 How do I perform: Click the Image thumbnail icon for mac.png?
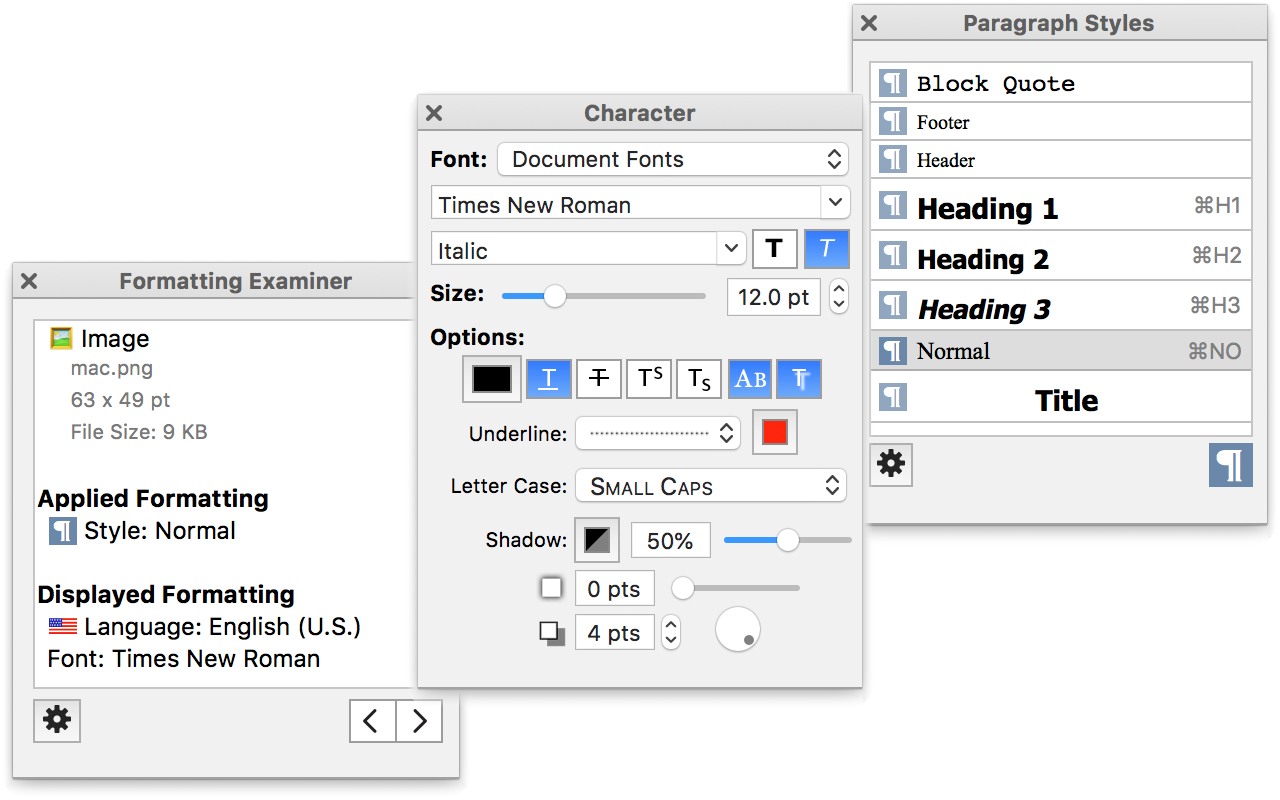(x=63, y=338)
